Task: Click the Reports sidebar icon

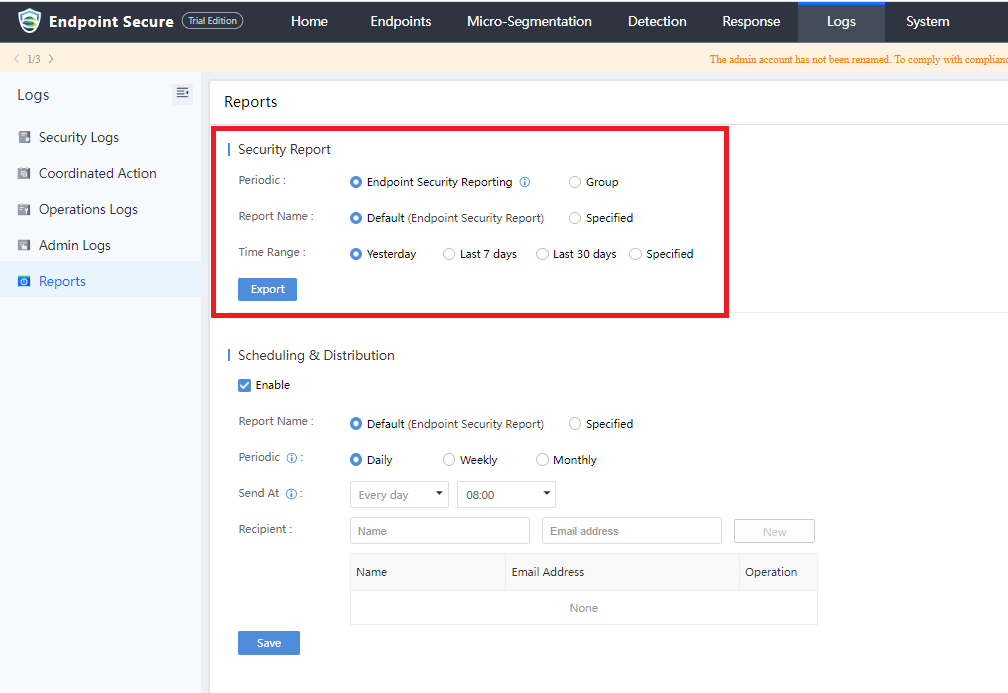Action: pyautogui.click(x=24, y=281)
